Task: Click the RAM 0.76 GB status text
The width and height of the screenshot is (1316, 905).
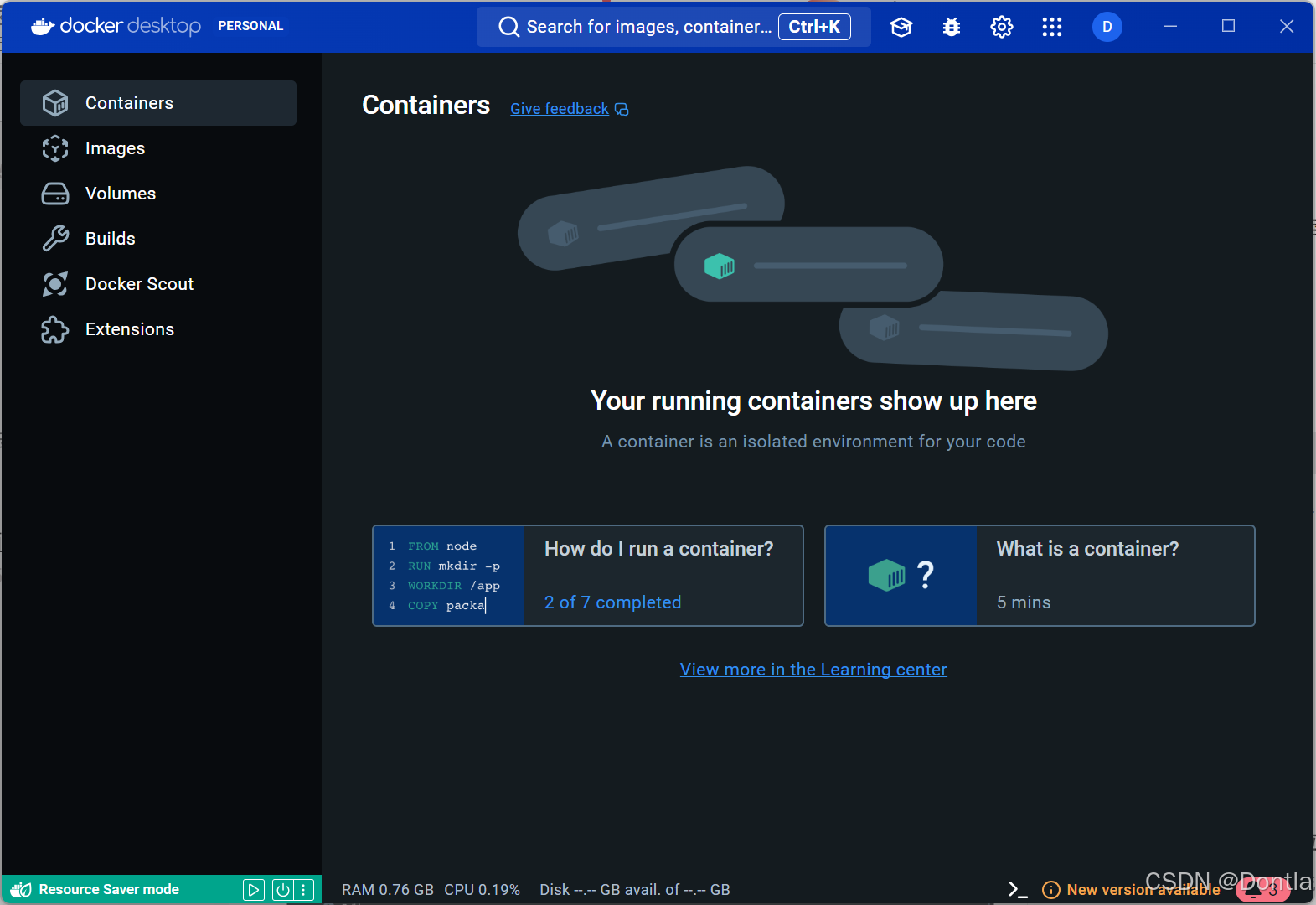Action: [x=388, y=890]
